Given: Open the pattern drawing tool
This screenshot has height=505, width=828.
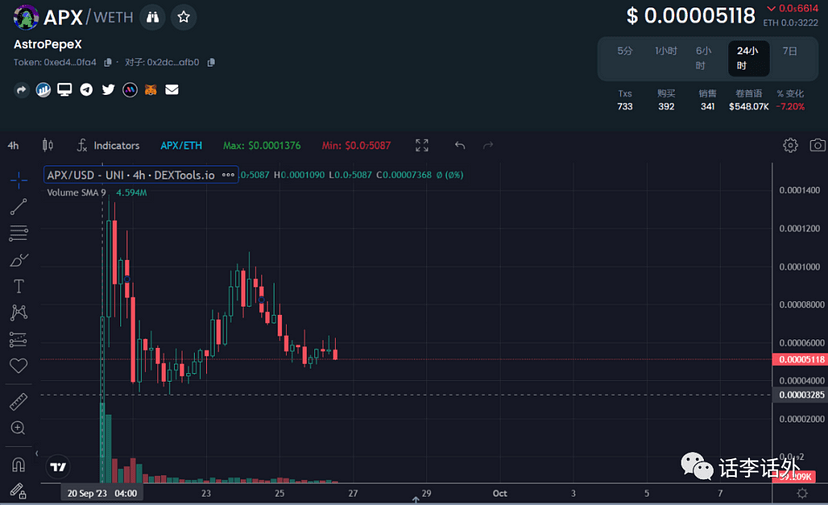Looking at the screenshot, I should point(18,313).
